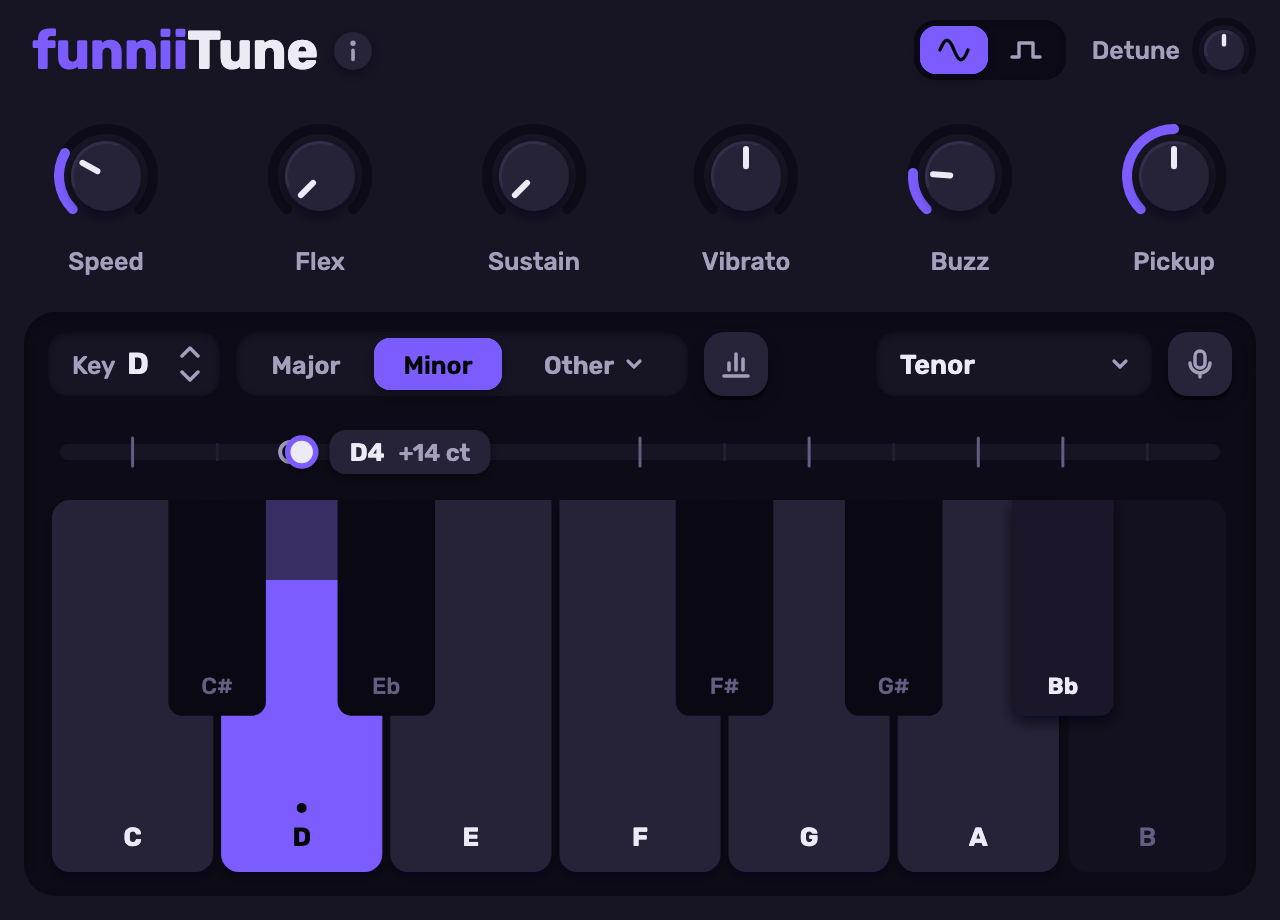Screen dimensions: 1280x920
Task: Click the bar chart scale icon button
Action: [x=736, y=364]
